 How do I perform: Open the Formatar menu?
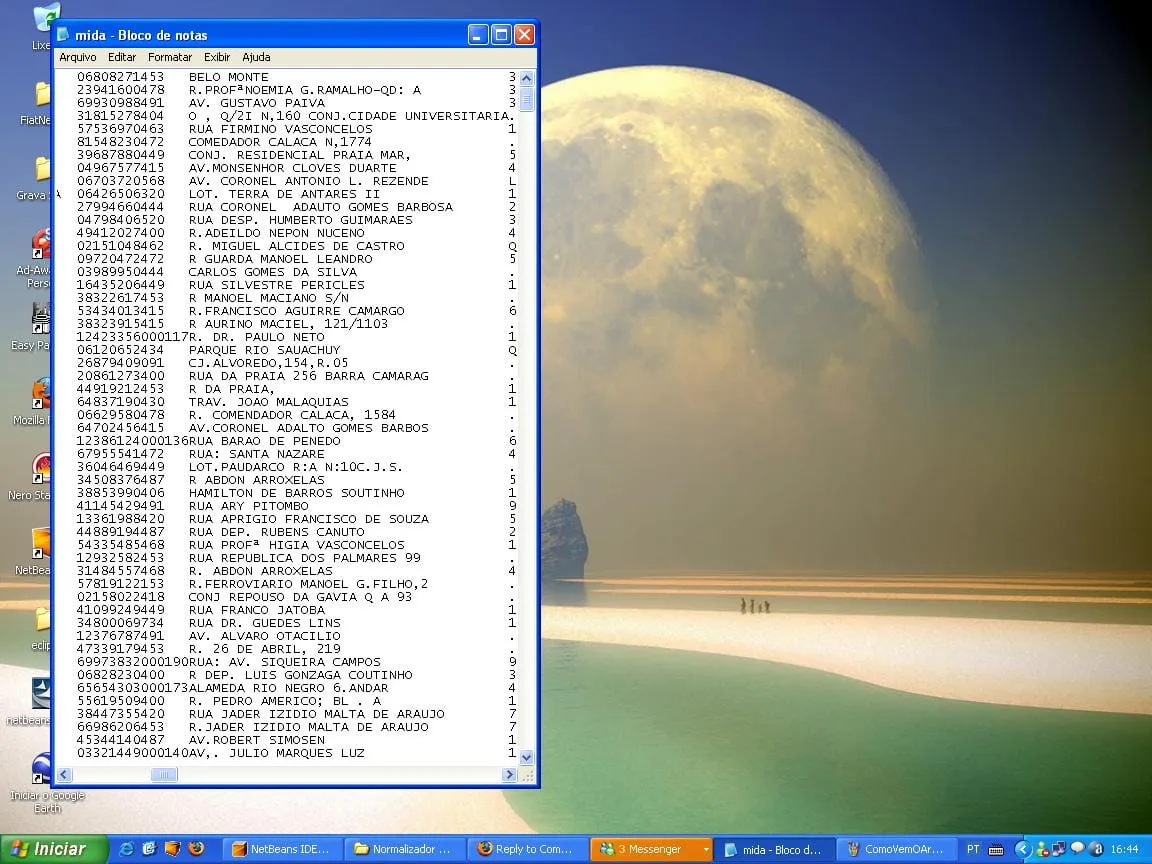(170, 57)
